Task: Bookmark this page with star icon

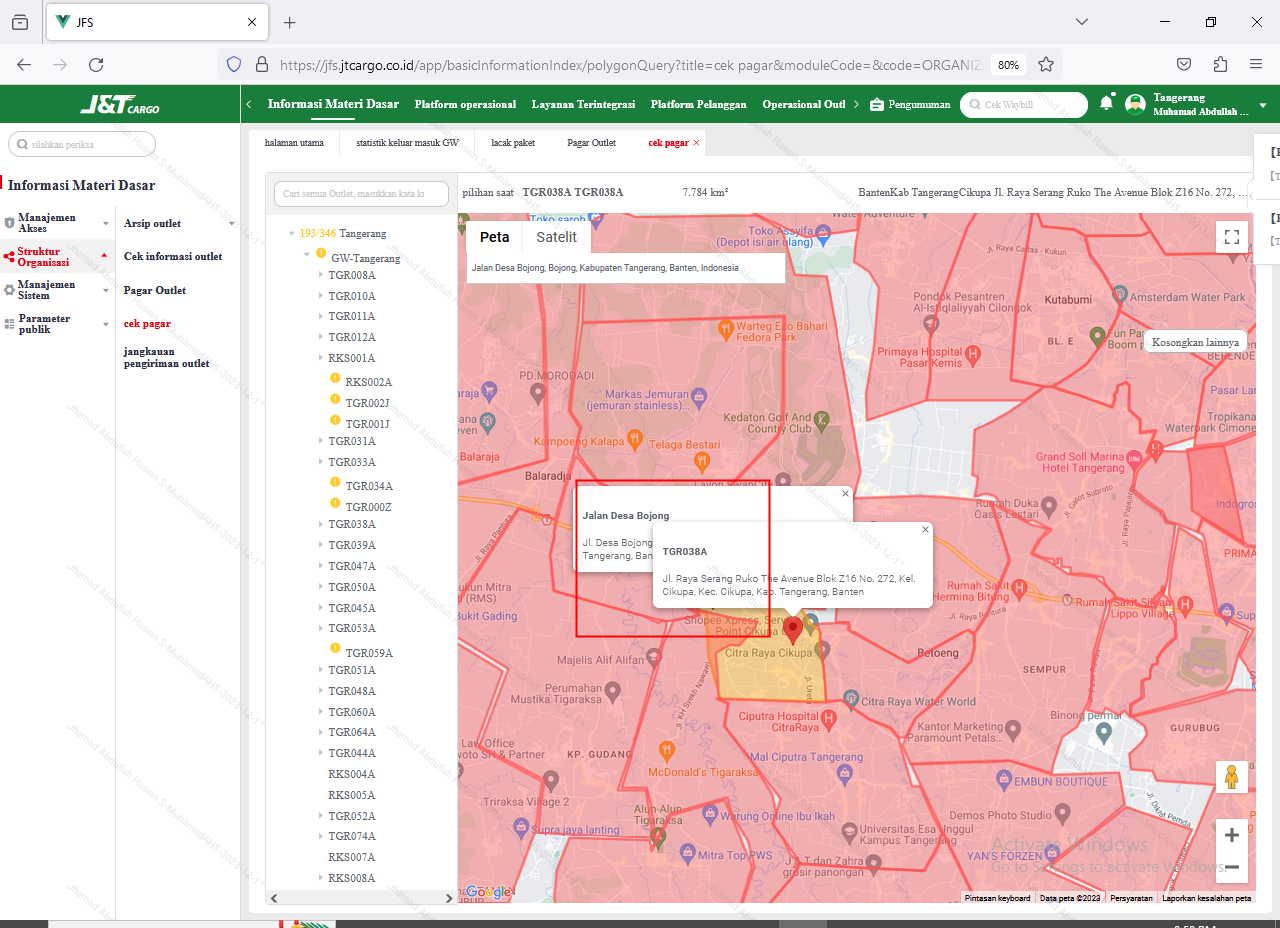Action: (1046, 64)
